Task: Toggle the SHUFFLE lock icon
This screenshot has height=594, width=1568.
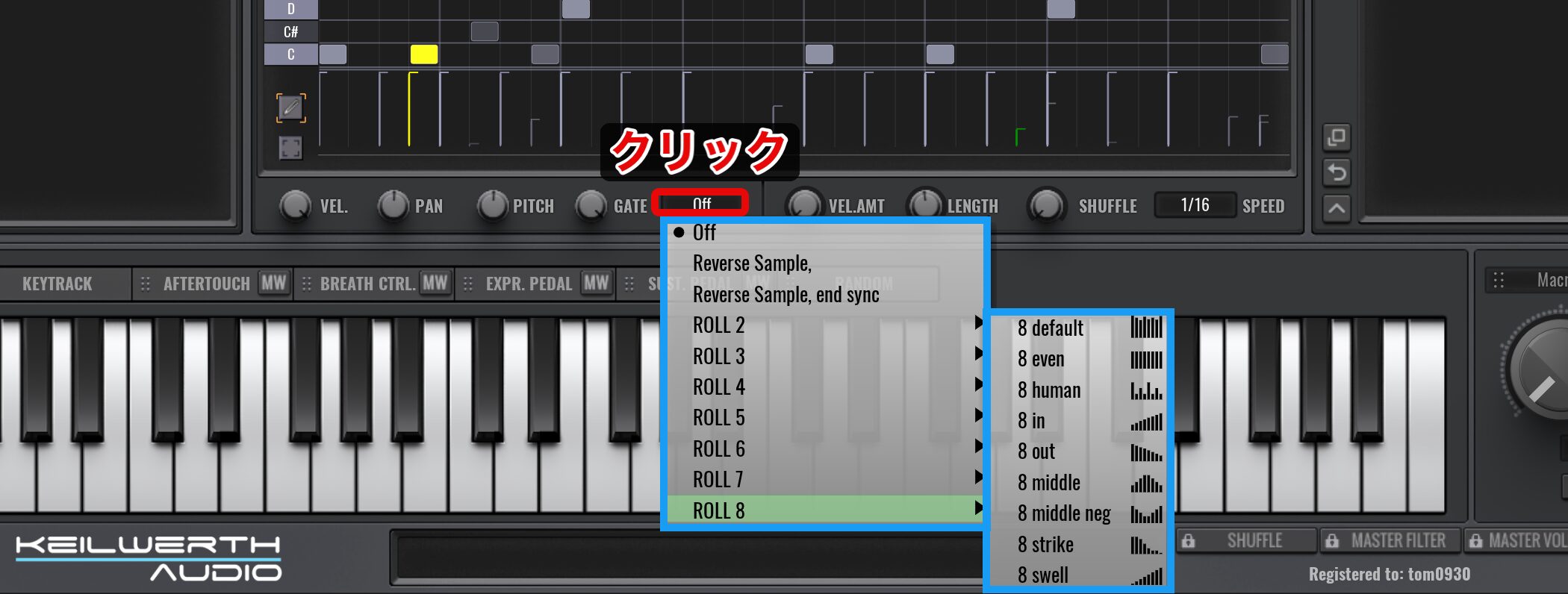Action: tap(1188, 541)
